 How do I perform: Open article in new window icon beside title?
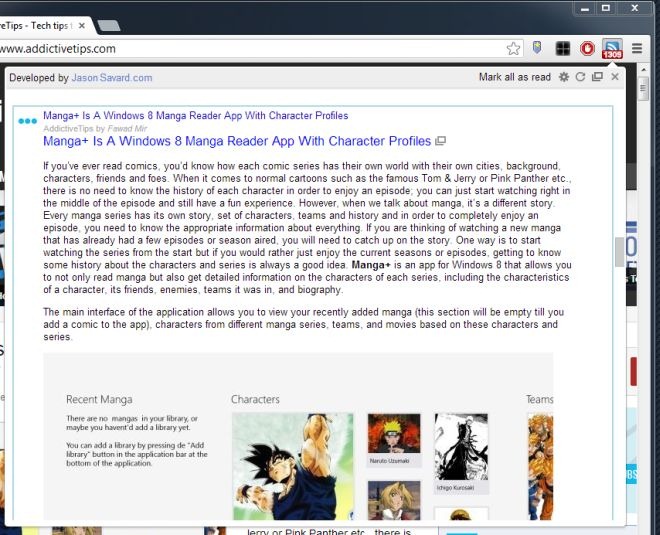(x=440, y=141)
